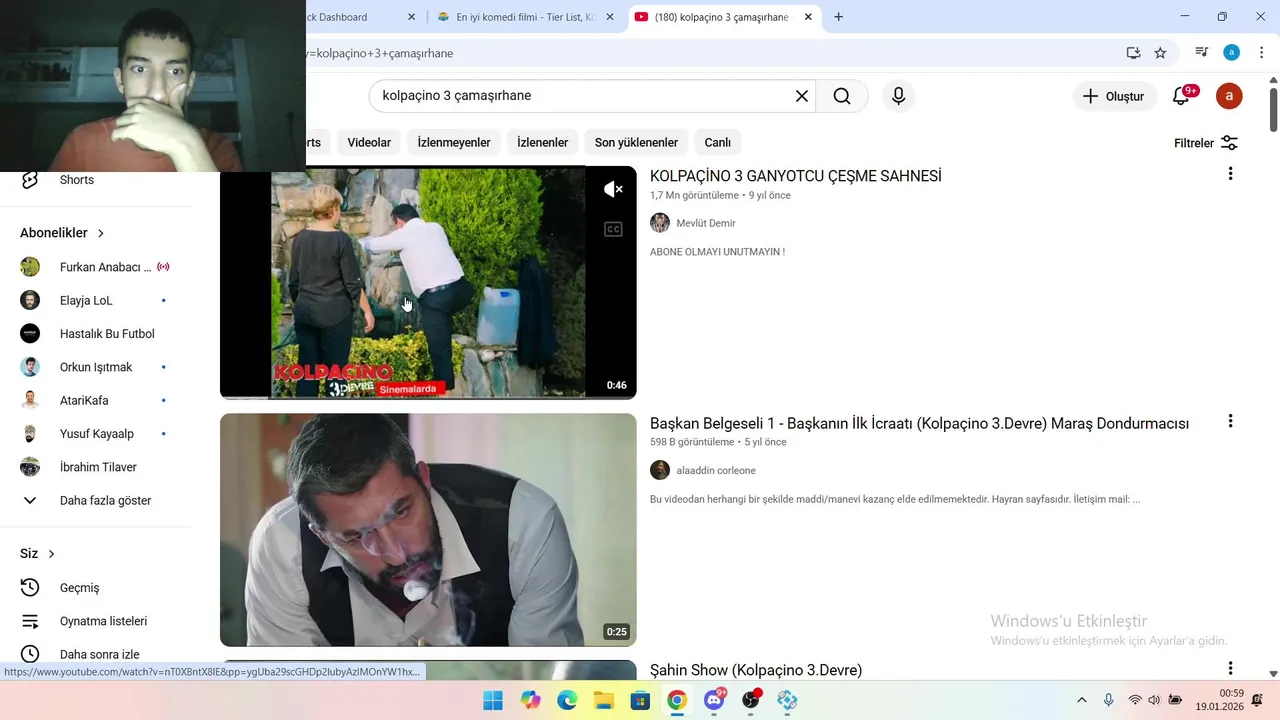Open YouTube notifications bell
The height and width of the screenshot is (720, 1280).
1181,96
